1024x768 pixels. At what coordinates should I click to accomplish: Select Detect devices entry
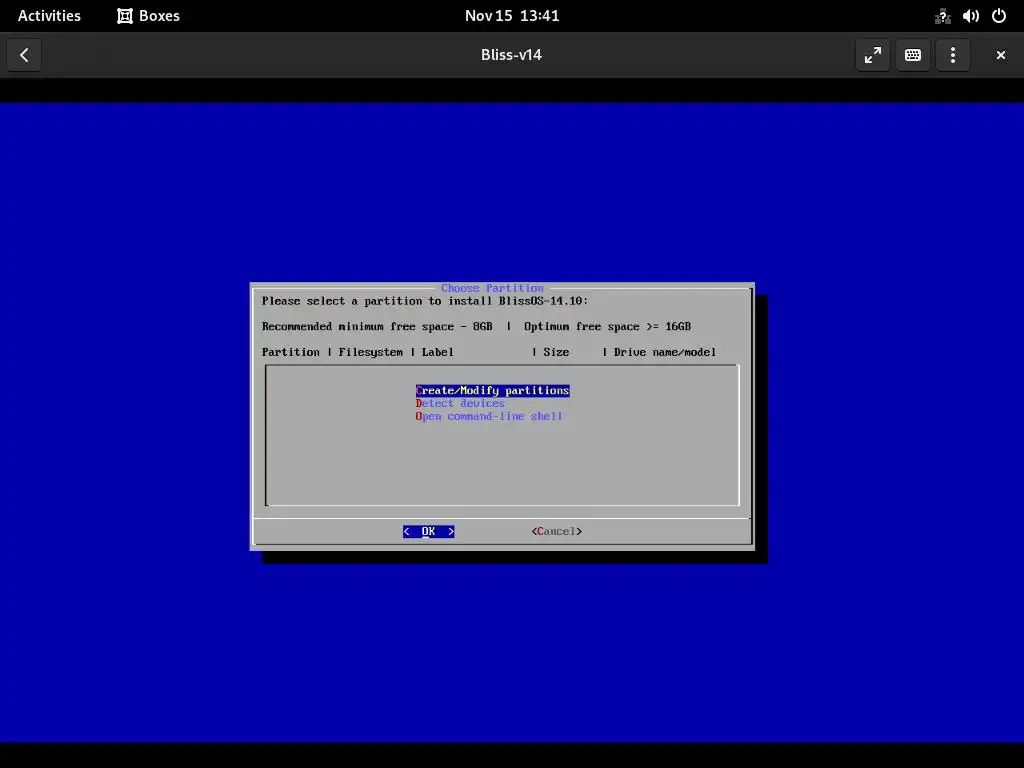[x=460, y=404]
